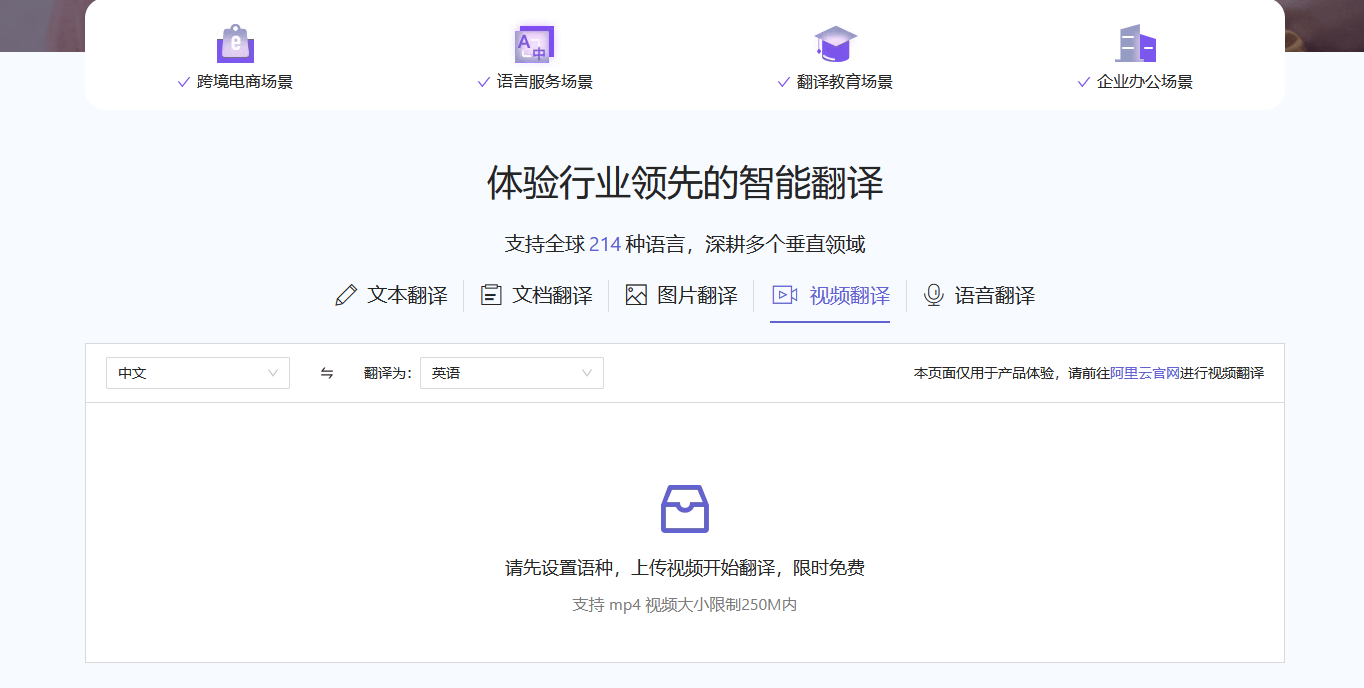Switch to the 图片翻译 tab

coord(681,295)
